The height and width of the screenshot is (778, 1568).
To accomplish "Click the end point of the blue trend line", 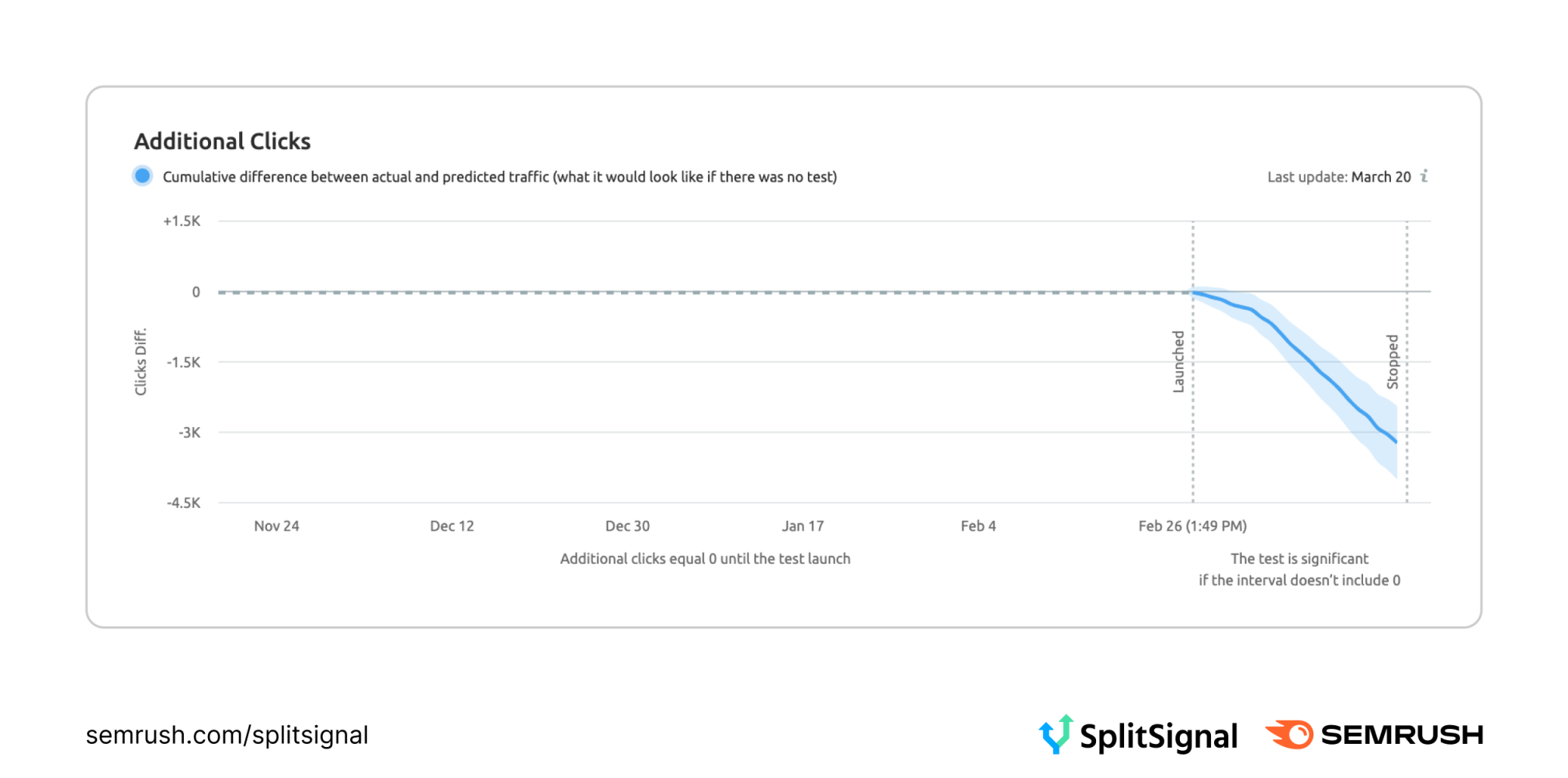I will (x=1396, y=443).
